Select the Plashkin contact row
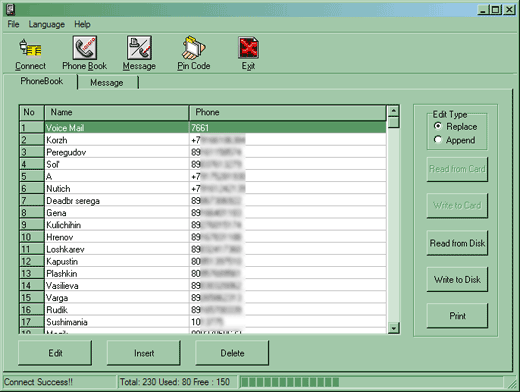The image size is (520, 392). coord(203,273)
